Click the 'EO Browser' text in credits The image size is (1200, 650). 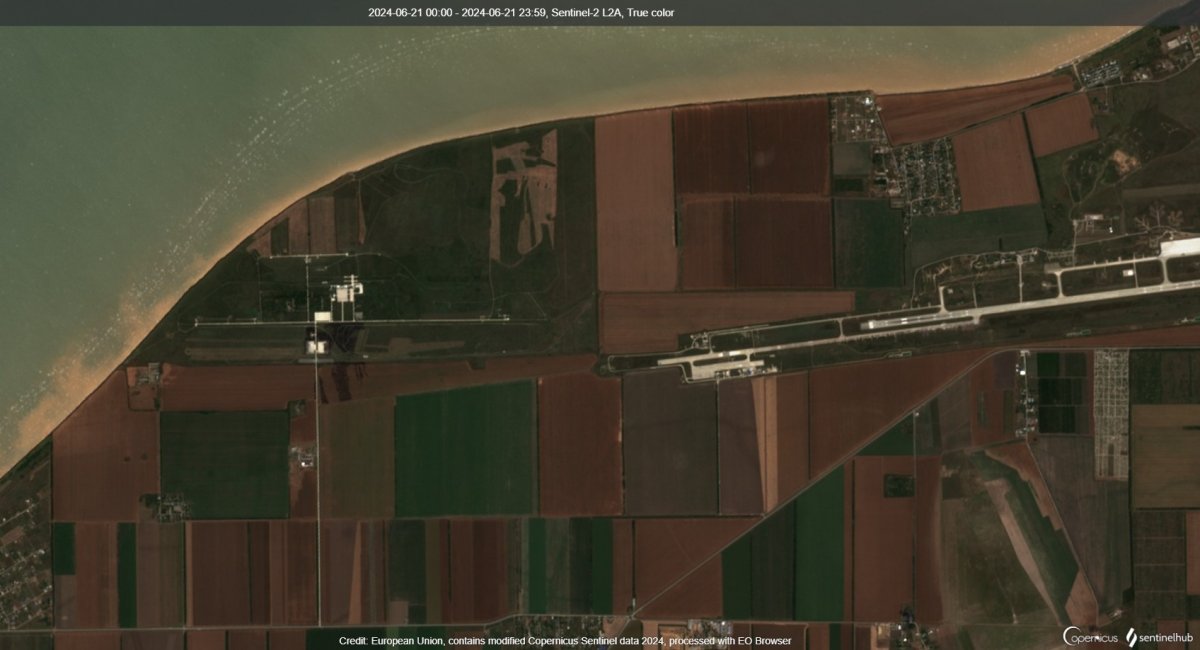coord(766,640)
